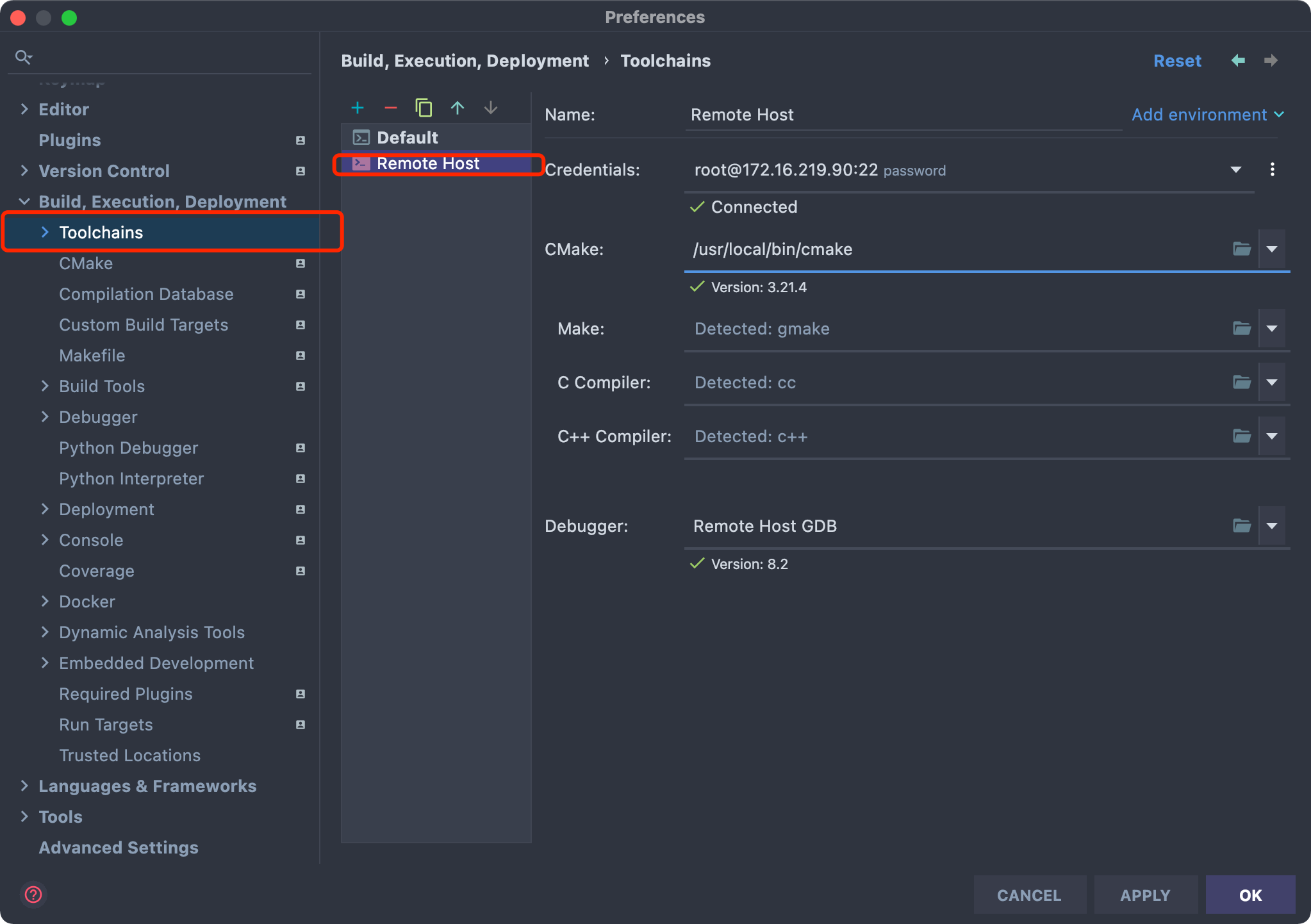Viewport: 1311px width, 924px height.
Task: Select the Default toolchain entry
Action: click(408, 138)
